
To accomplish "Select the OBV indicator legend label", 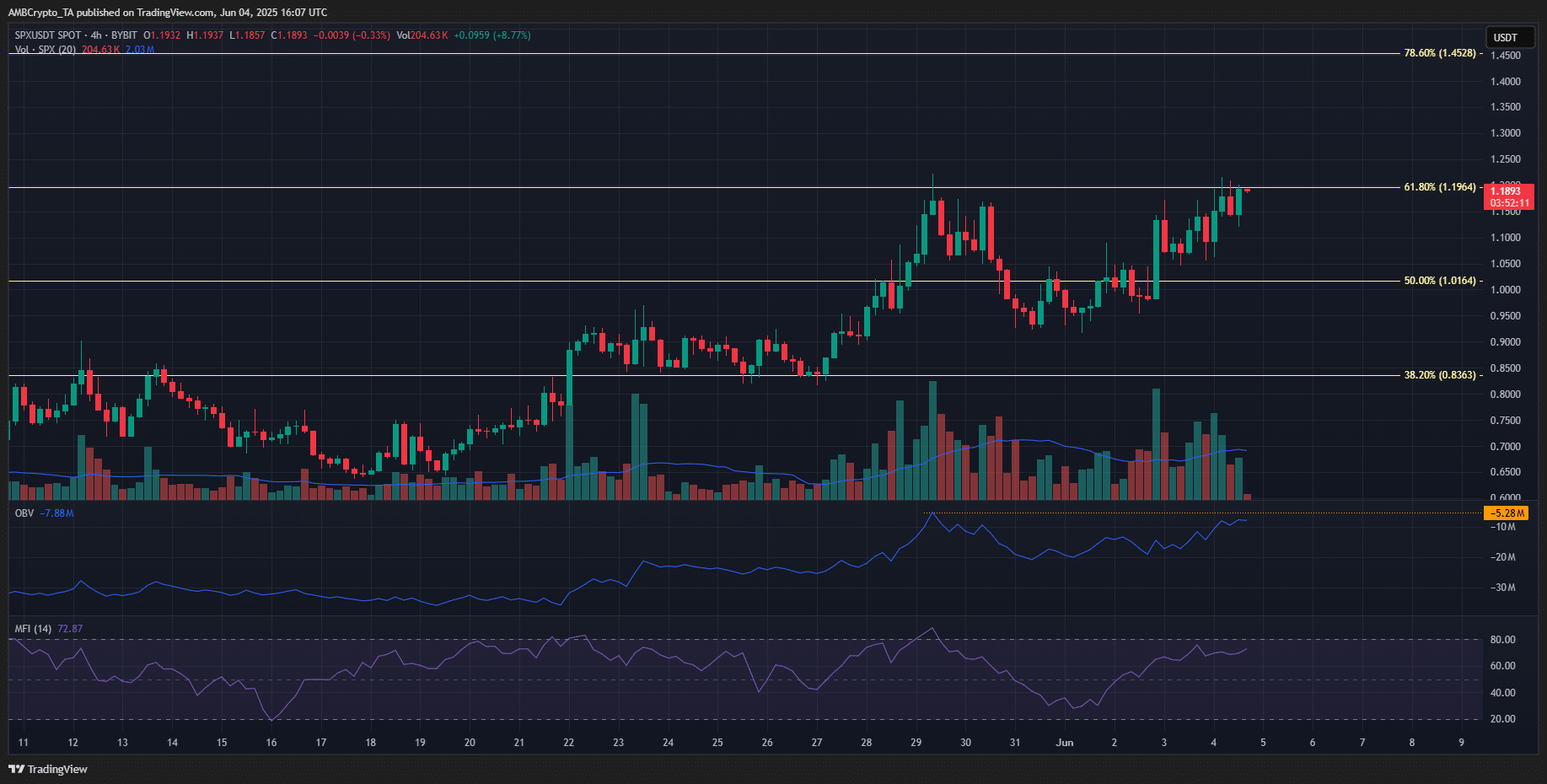I will click(x=24, y=513).
